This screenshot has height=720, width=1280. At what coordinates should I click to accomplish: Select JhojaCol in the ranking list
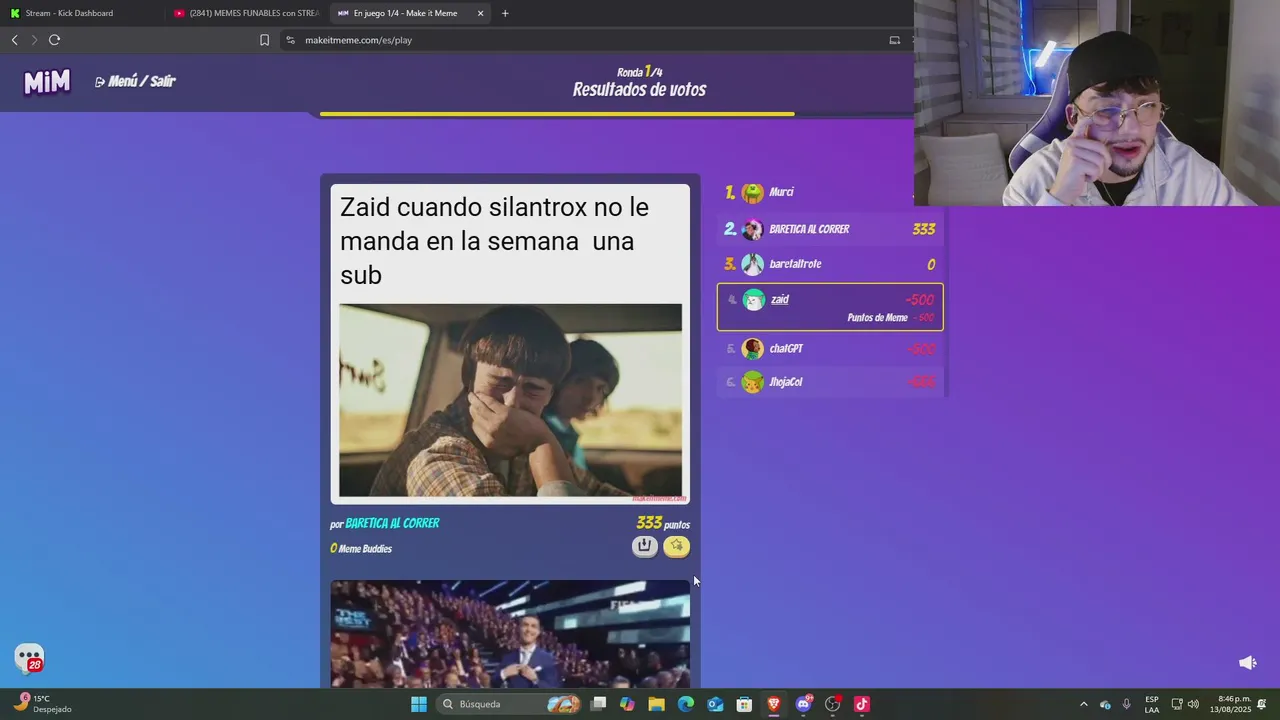point(830,382)
